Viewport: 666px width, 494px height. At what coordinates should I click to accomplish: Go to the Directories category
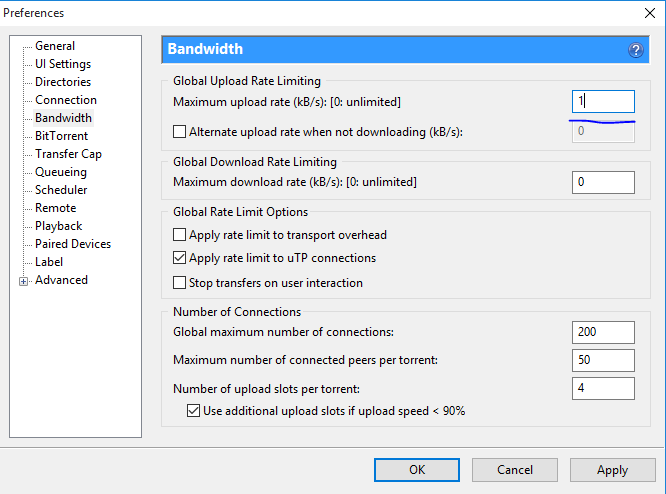coord(63,82)
